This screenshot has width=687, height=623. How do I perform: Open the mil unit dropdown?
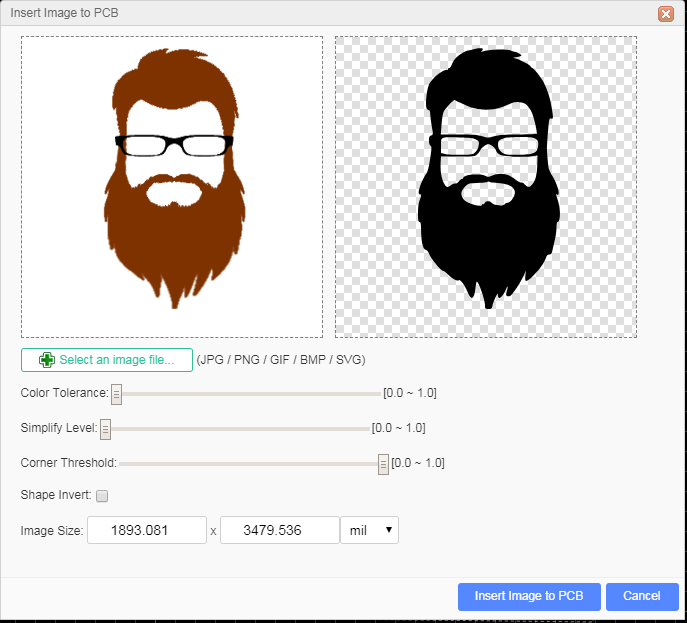point(369,530)
